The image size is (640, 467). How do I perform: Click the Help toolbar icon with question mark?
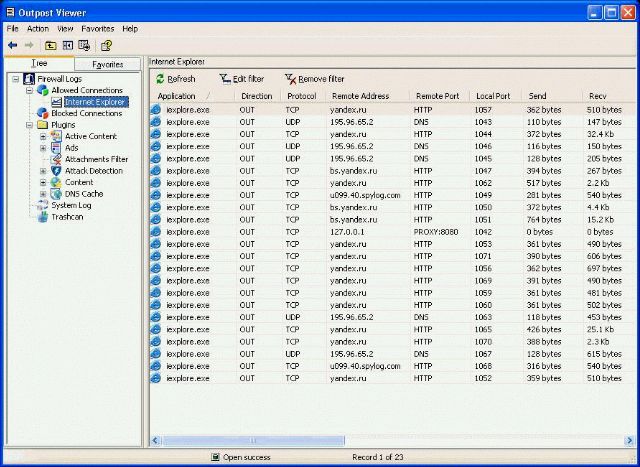click(x=106, y=45)
